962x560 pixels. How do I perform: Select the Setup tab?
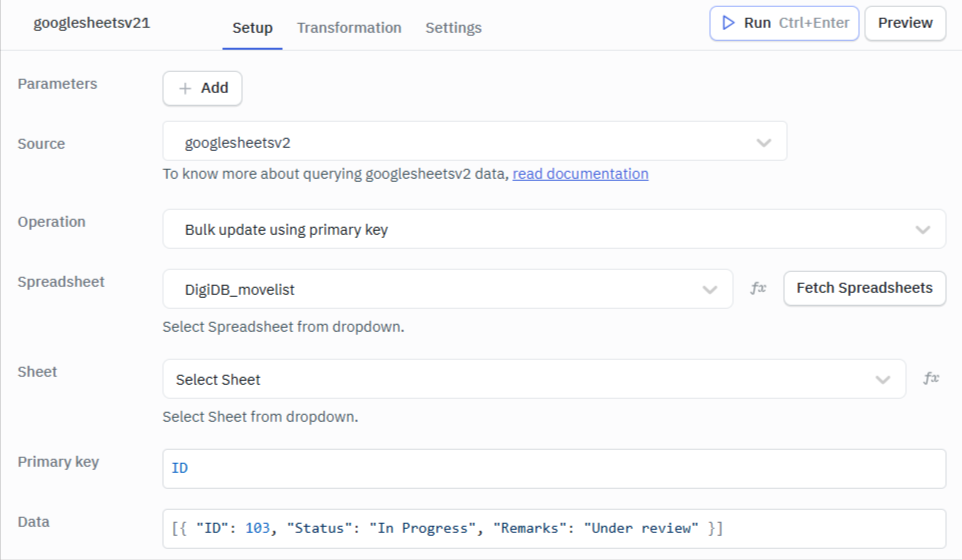(252, 28)
